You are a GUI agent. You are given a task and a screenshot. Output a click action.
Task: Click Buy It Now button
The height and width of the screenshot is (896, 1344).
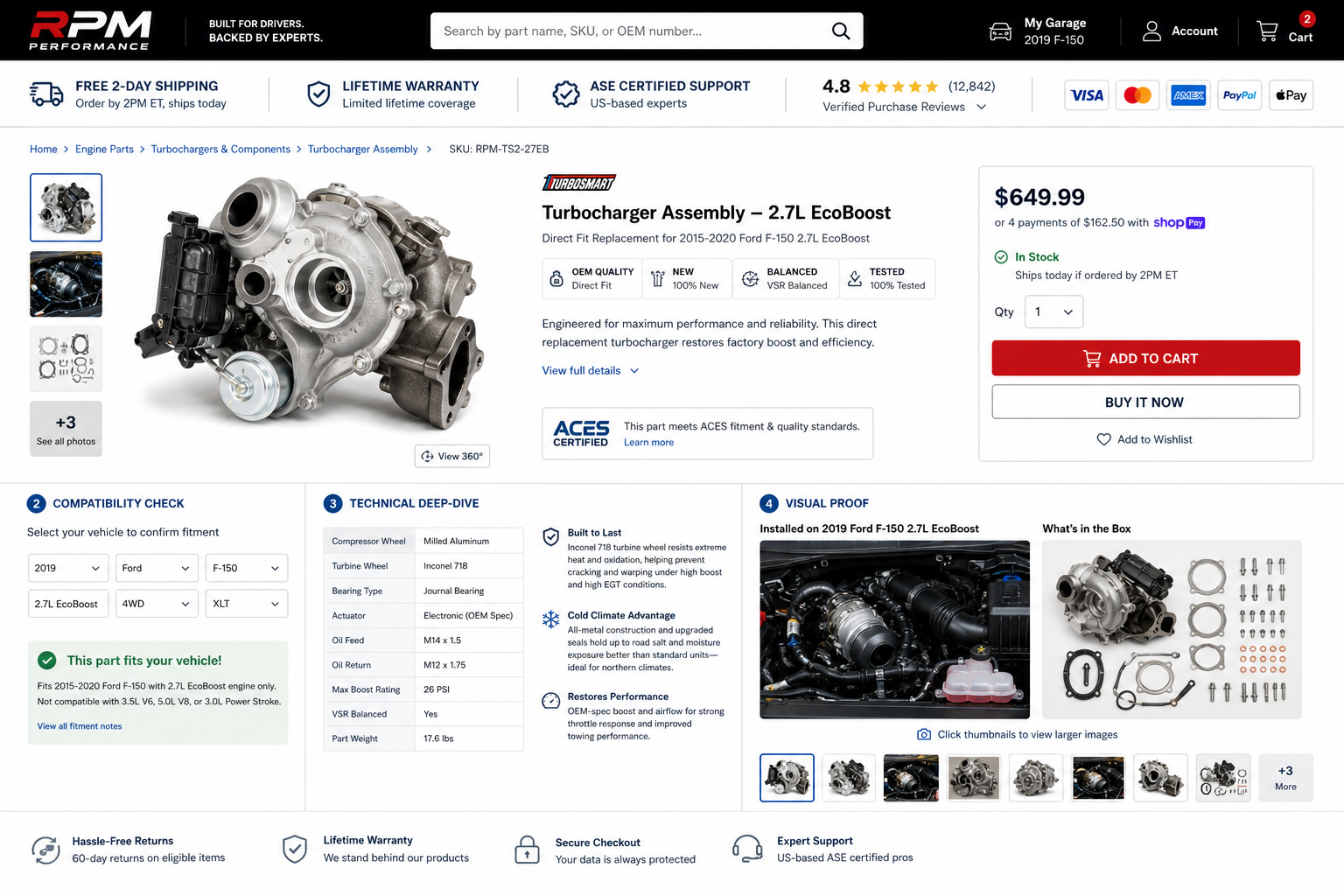tap(1145, 402)
